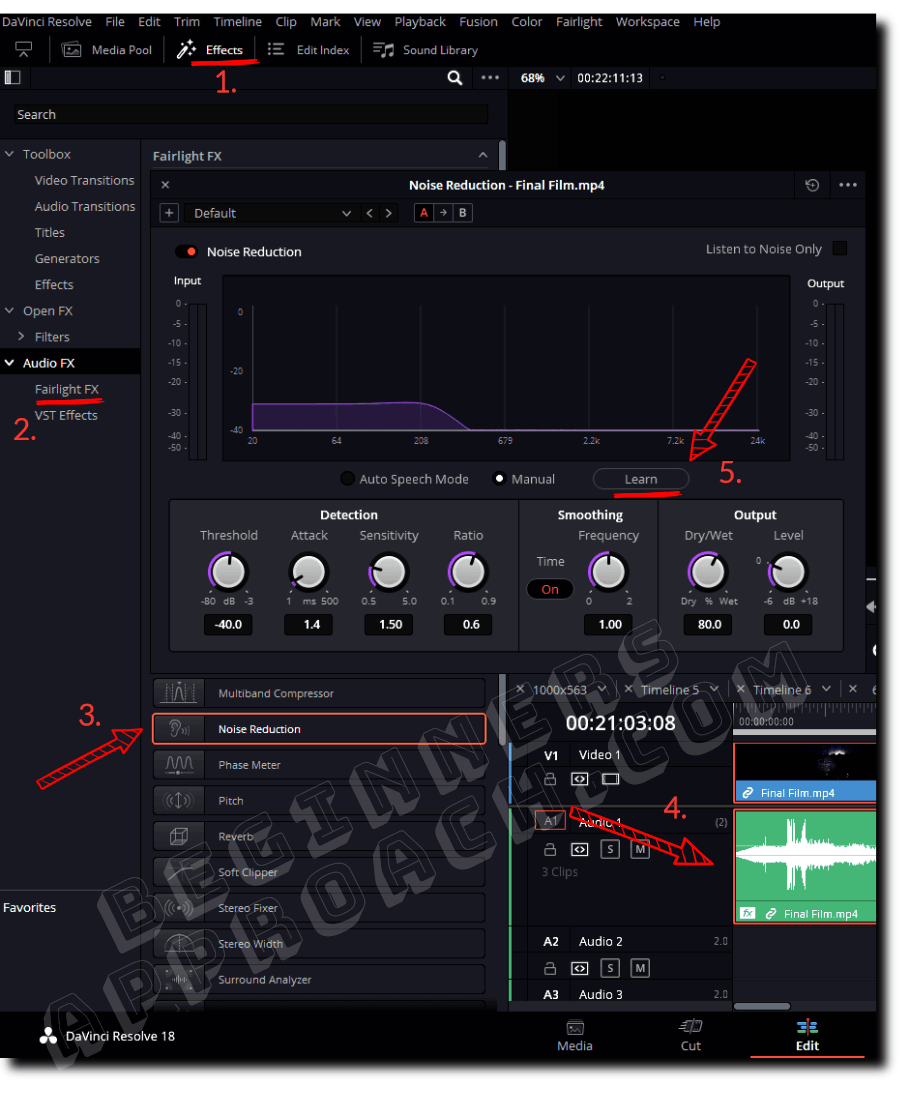Click the Learn button

640,478
